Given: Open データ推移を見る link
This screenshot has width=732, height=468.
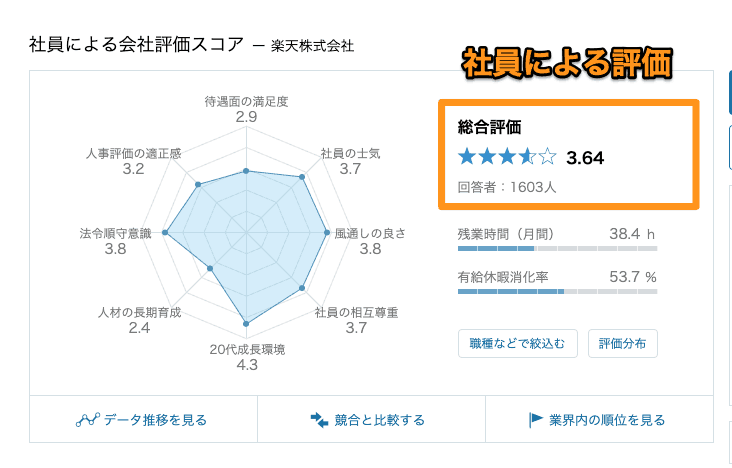Looking at the screenshot, I should coord(155,420).
